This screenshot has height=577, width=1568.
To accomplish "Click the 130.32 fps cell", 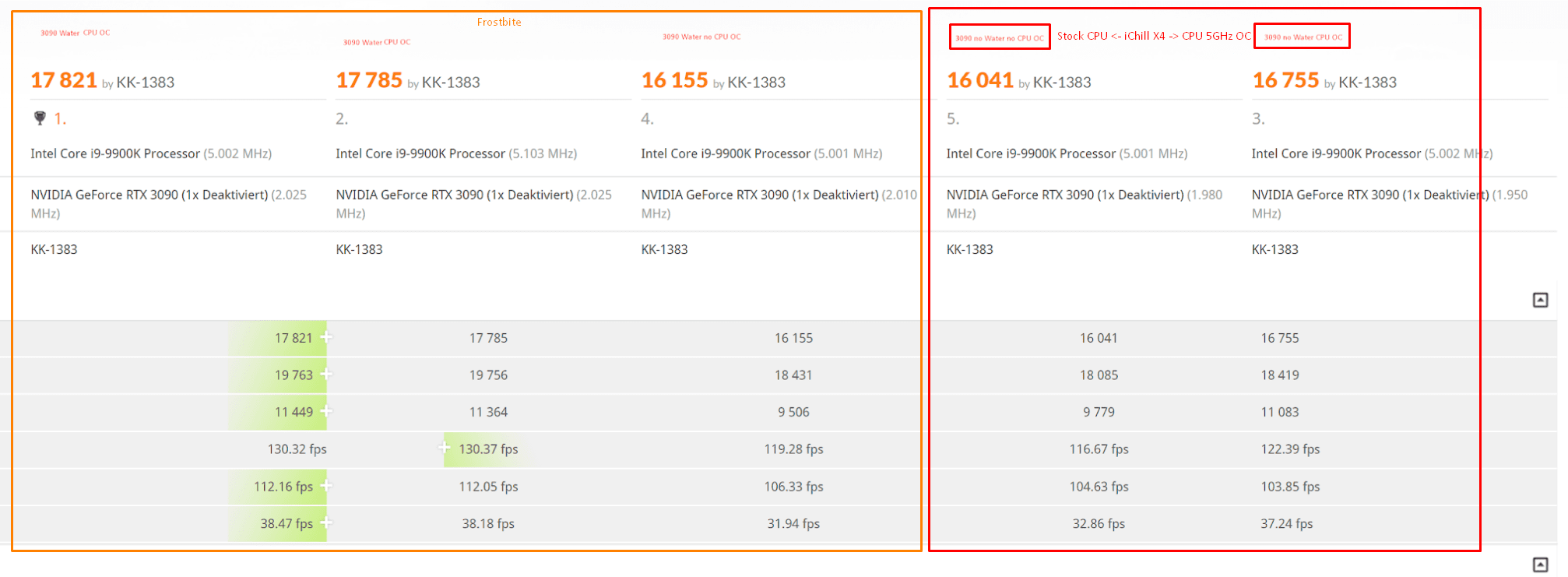I will click(x=297, y=449).
